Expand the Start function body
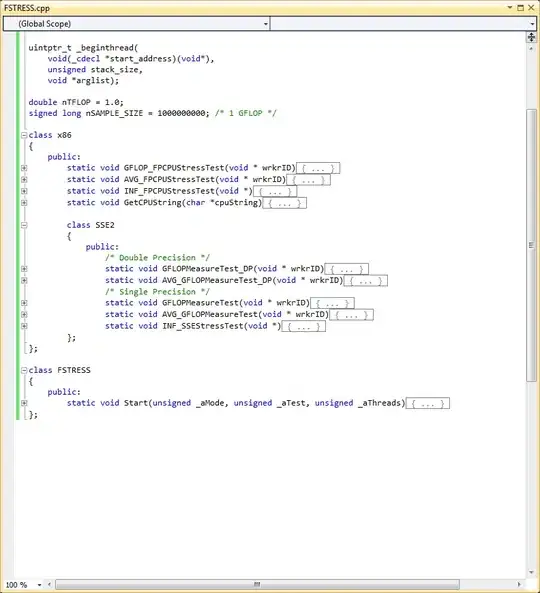 24,403
